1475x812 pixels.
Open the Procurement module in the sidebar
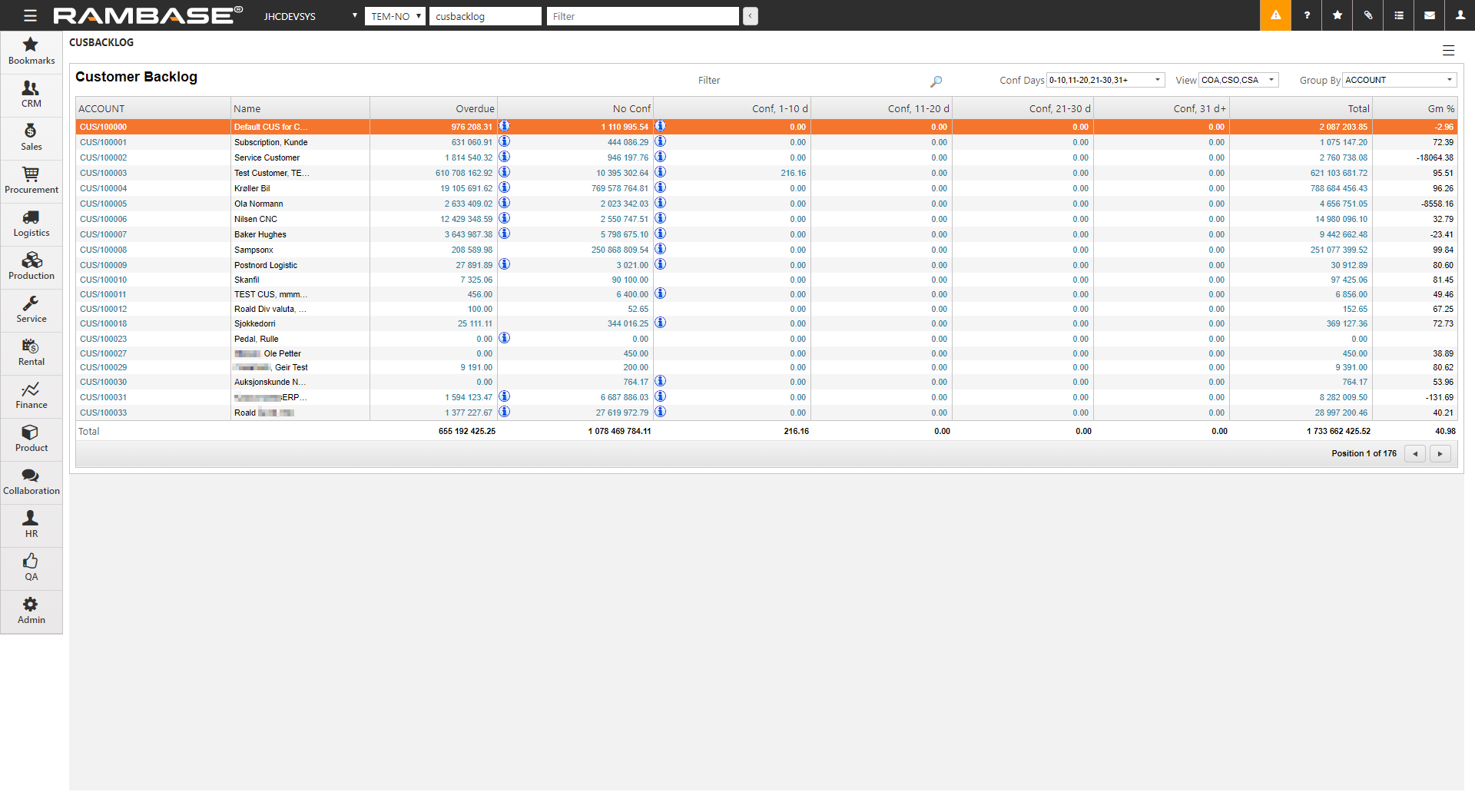[31, 181]
